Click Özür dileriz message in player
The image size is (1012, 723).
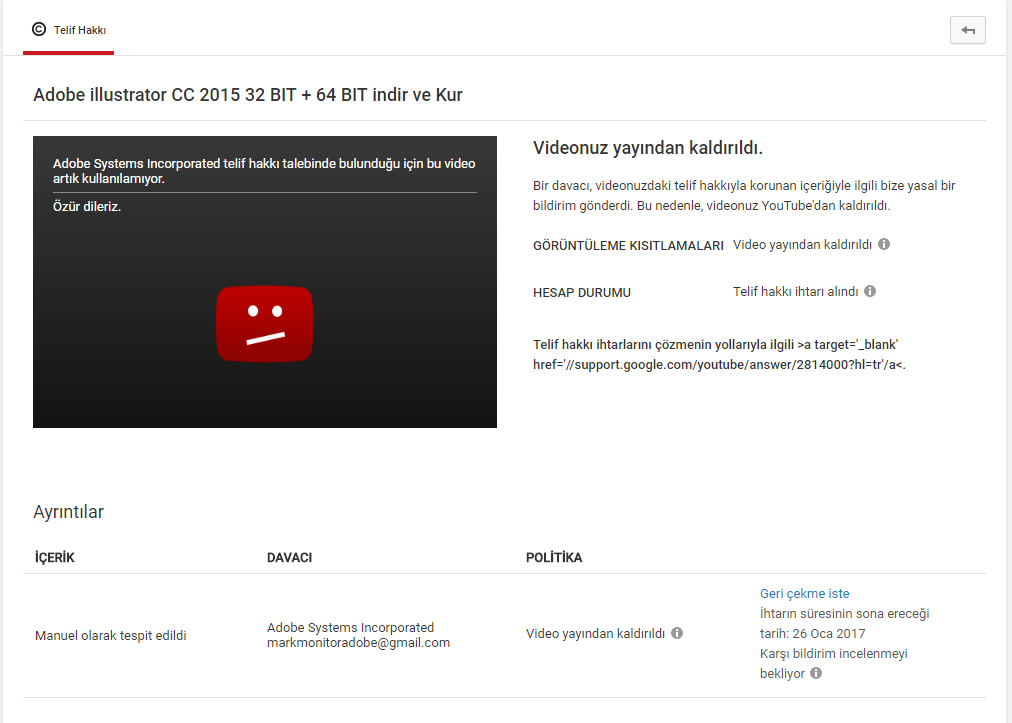[x=87, y=207]
